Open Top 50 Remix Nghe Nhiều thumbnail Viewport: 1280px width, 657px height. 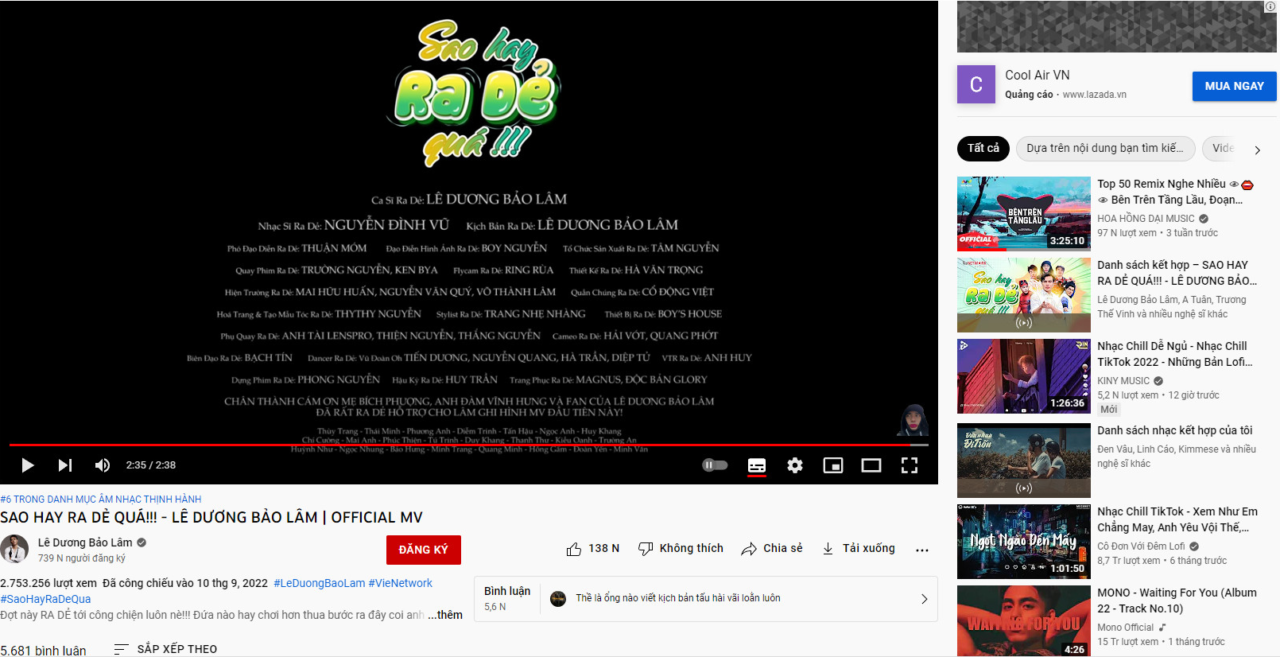point(1024,214)
